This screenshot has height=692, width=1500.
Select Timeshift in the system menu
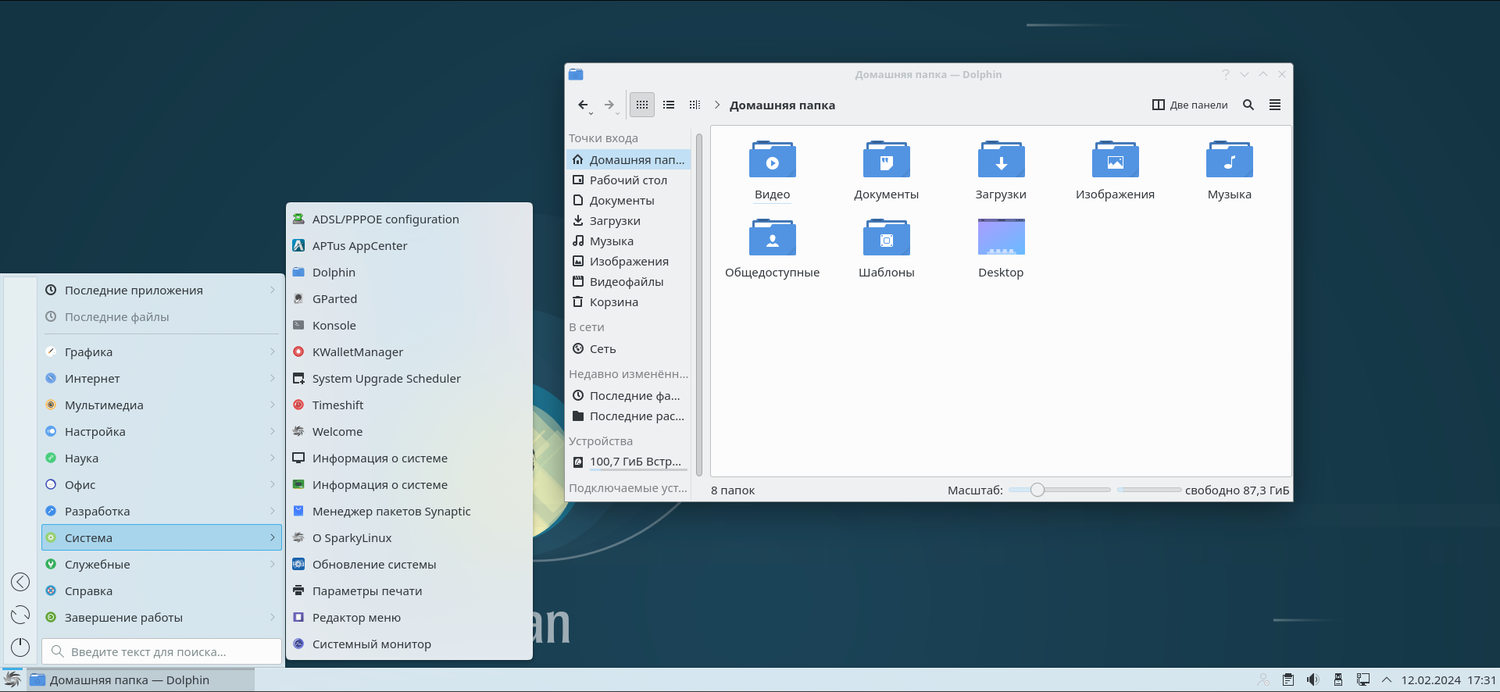pyautogui.click(x=338, y=405)
